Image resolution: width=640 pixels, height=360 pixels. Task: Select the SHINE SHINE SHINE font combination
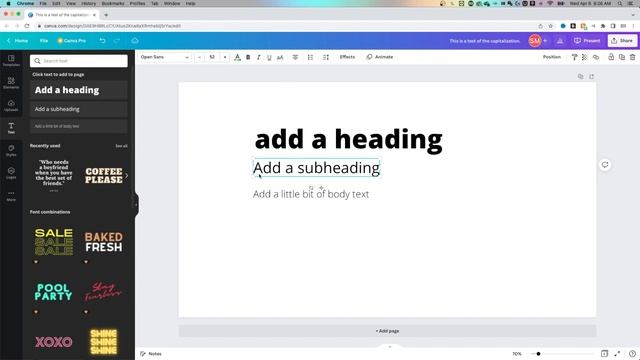[x=104, y=342]
